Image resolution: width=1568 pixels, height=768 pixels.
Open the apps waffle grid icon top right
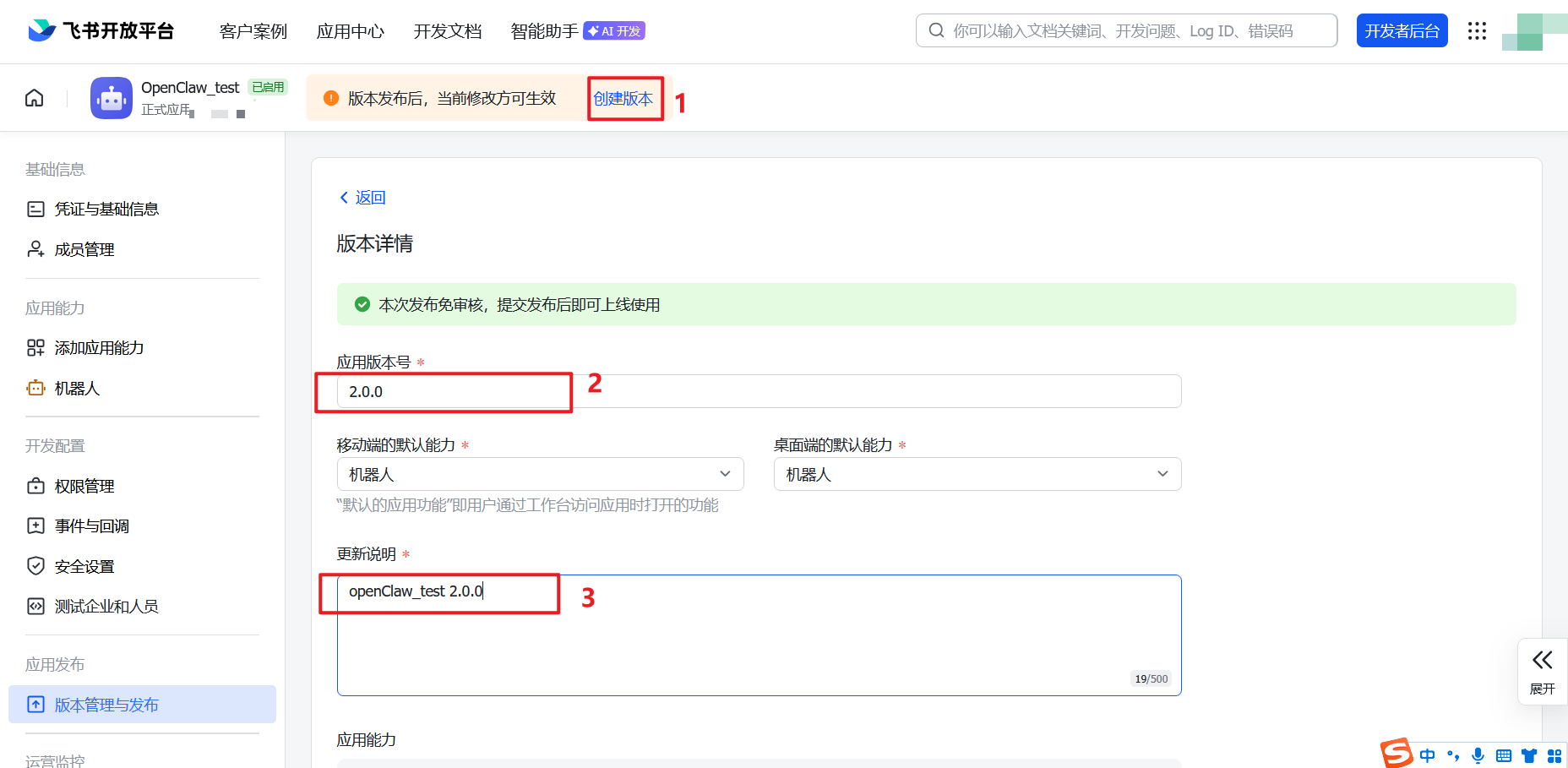pos(1477,30)
